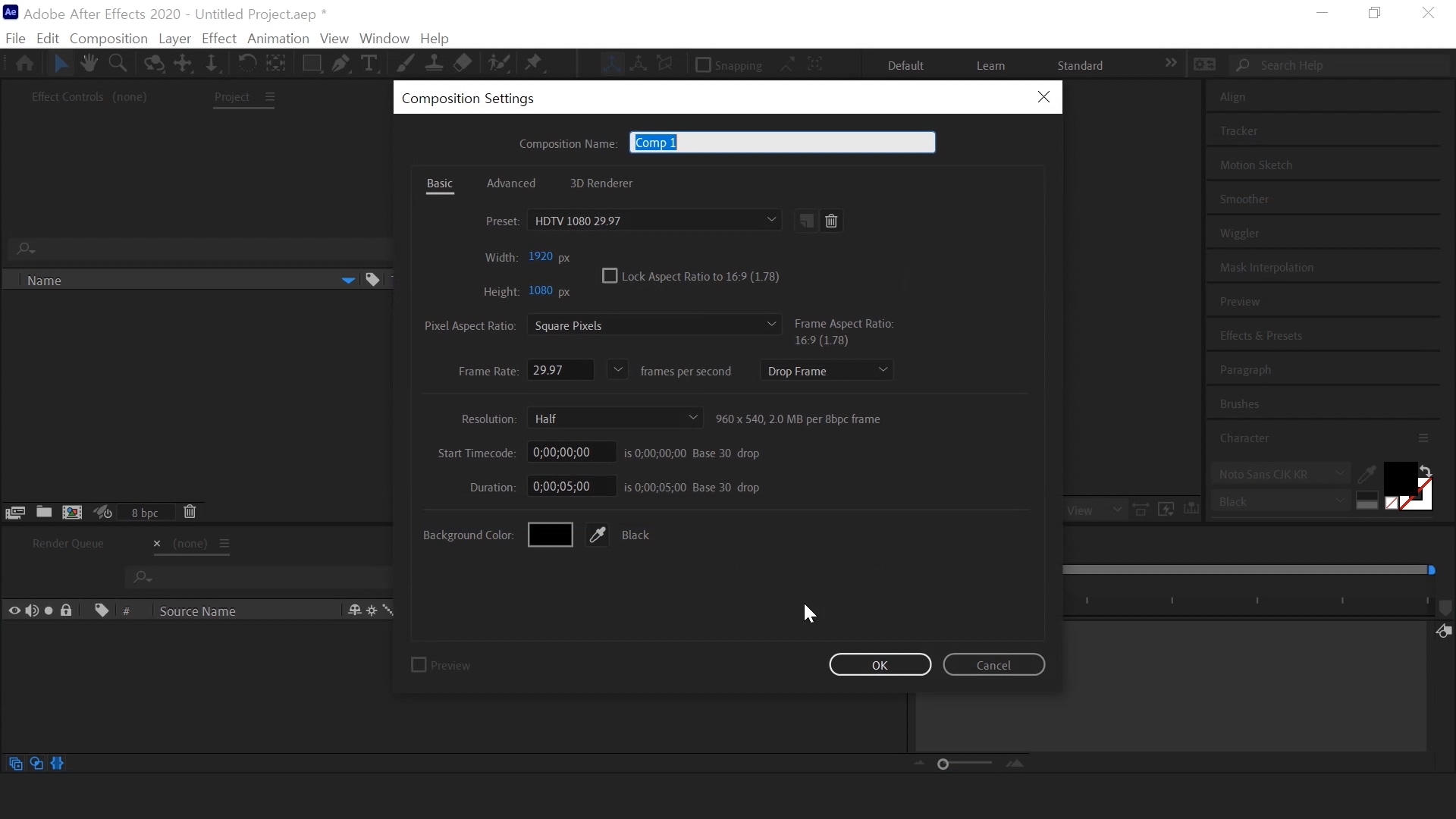Switch to the Advanced tab
1456x819 pixels.
coord(510,184)
